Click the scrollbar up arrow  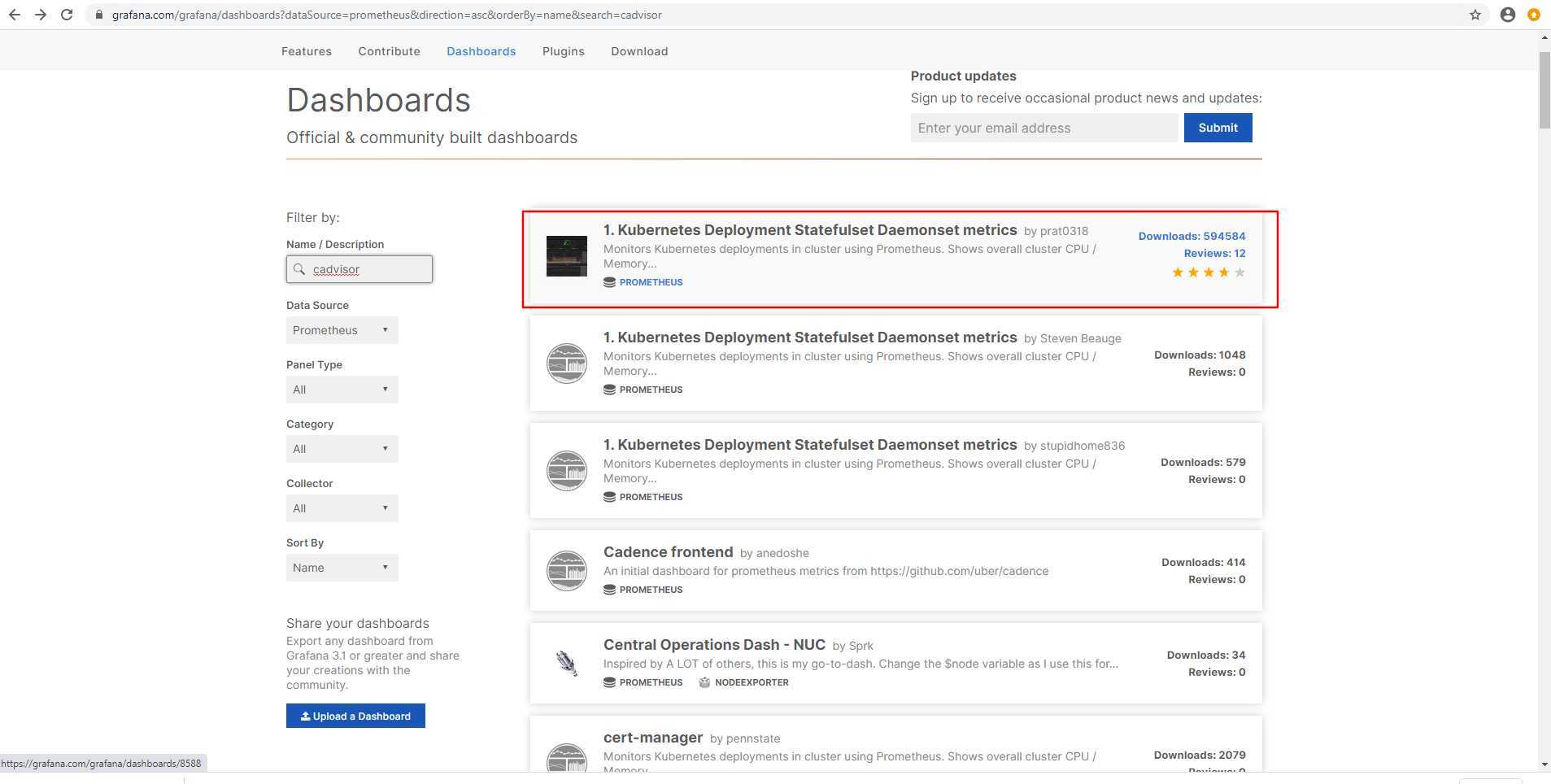1544,37
